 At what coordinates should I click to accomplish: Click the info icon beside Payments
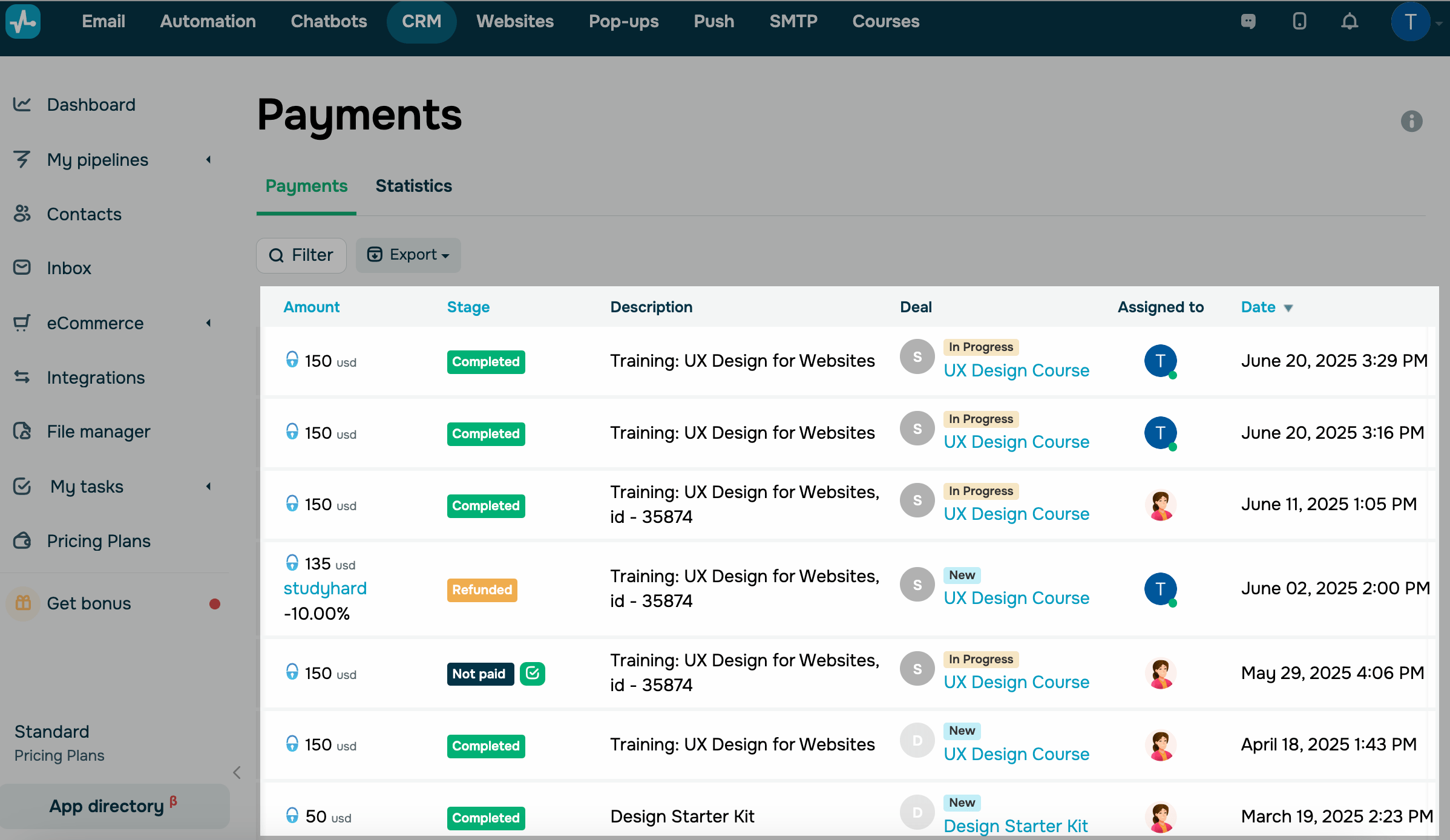point(1411,121)
